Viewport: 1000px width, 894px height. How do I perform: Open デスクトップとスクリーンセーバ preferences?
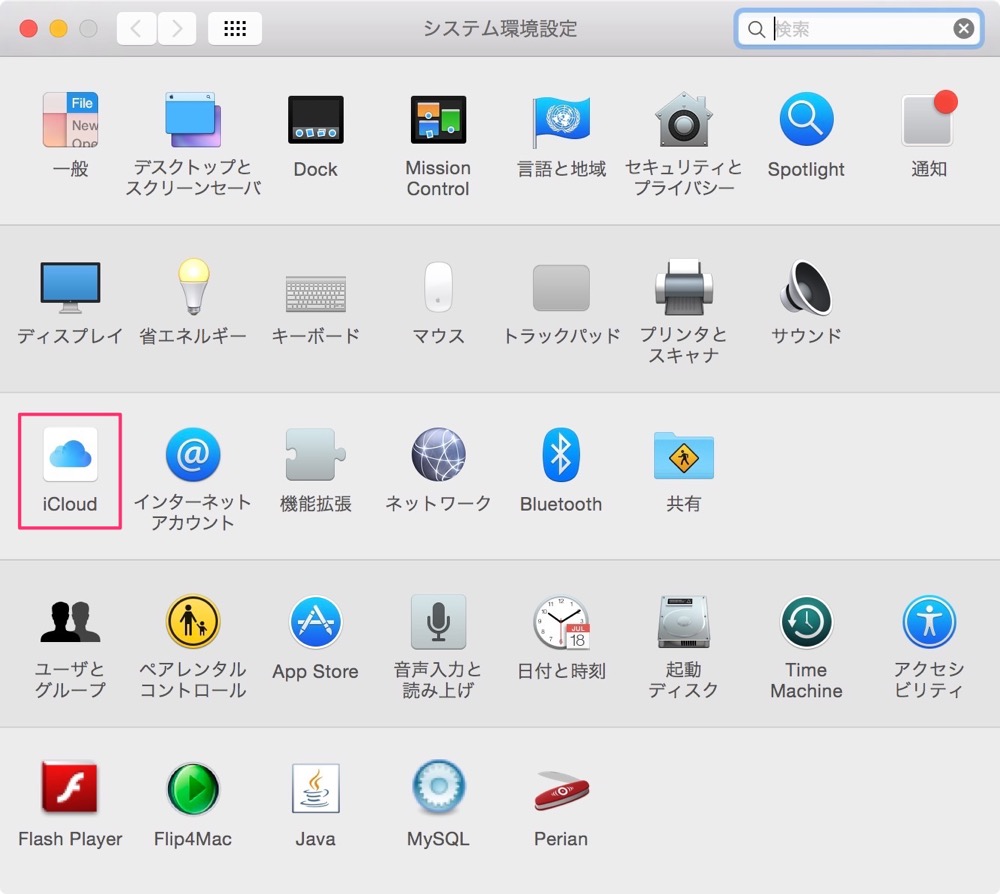tap(193, 120)
